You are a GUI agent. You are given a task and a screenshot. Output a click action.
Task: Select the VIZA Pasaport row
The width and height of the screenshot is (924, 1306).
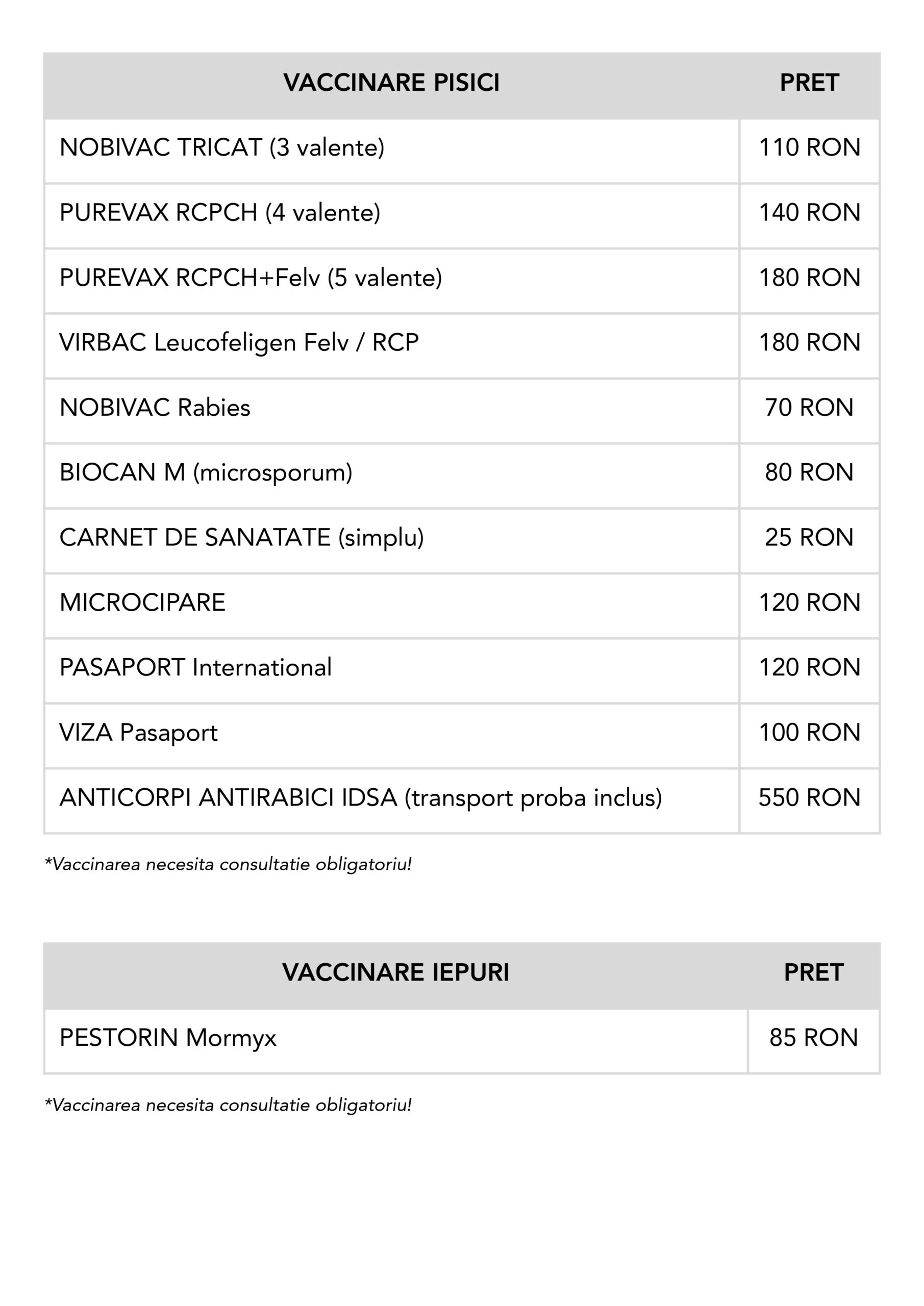[x=138, y=733]
